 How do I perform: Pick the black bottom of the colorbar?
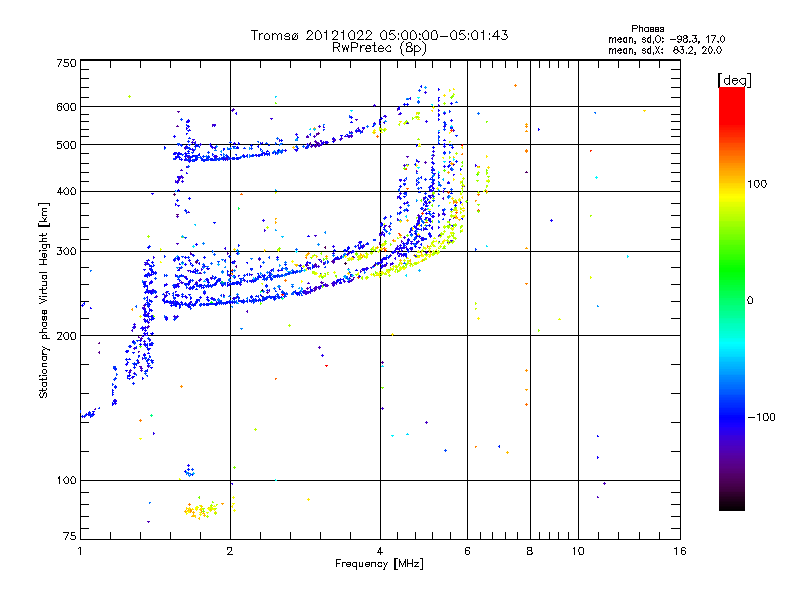(x=732, y=503)
